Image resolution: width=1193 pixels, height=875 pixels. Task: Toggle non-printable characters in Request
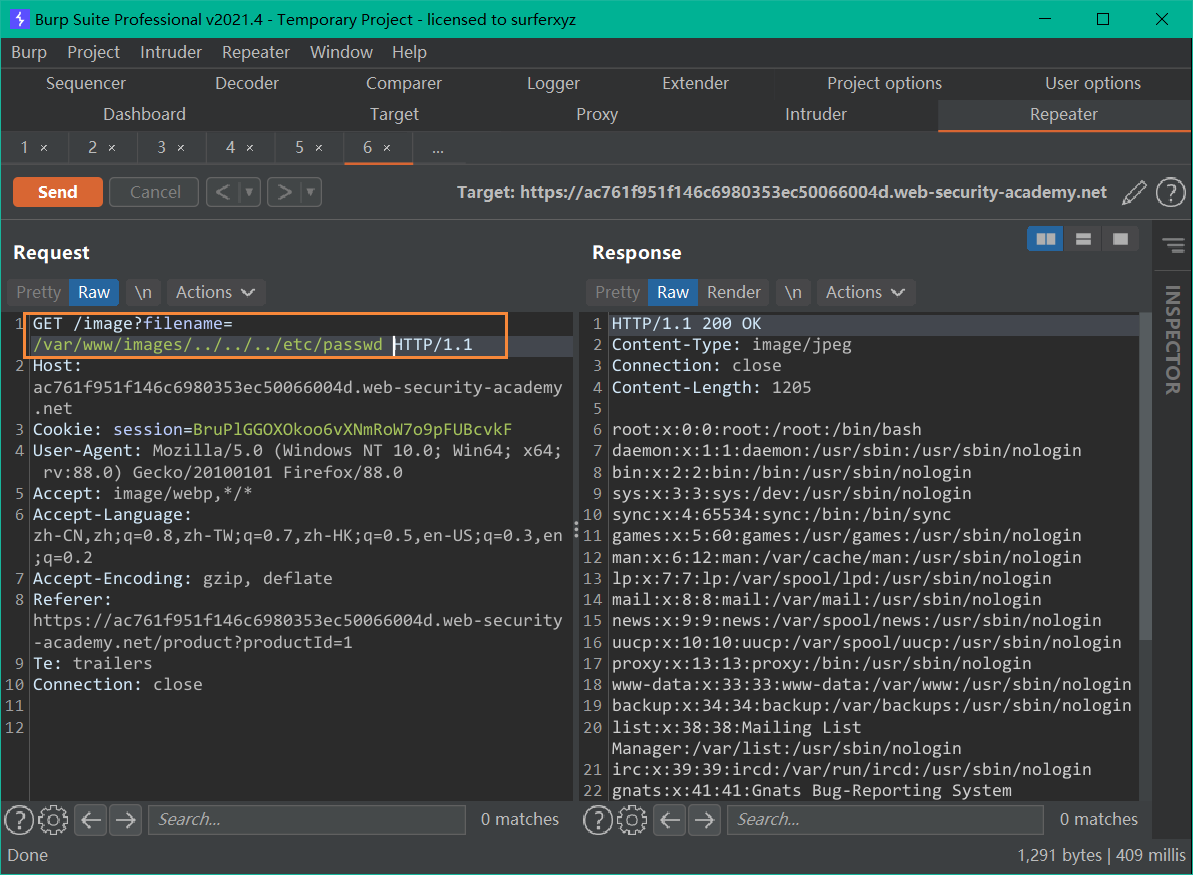143,292
